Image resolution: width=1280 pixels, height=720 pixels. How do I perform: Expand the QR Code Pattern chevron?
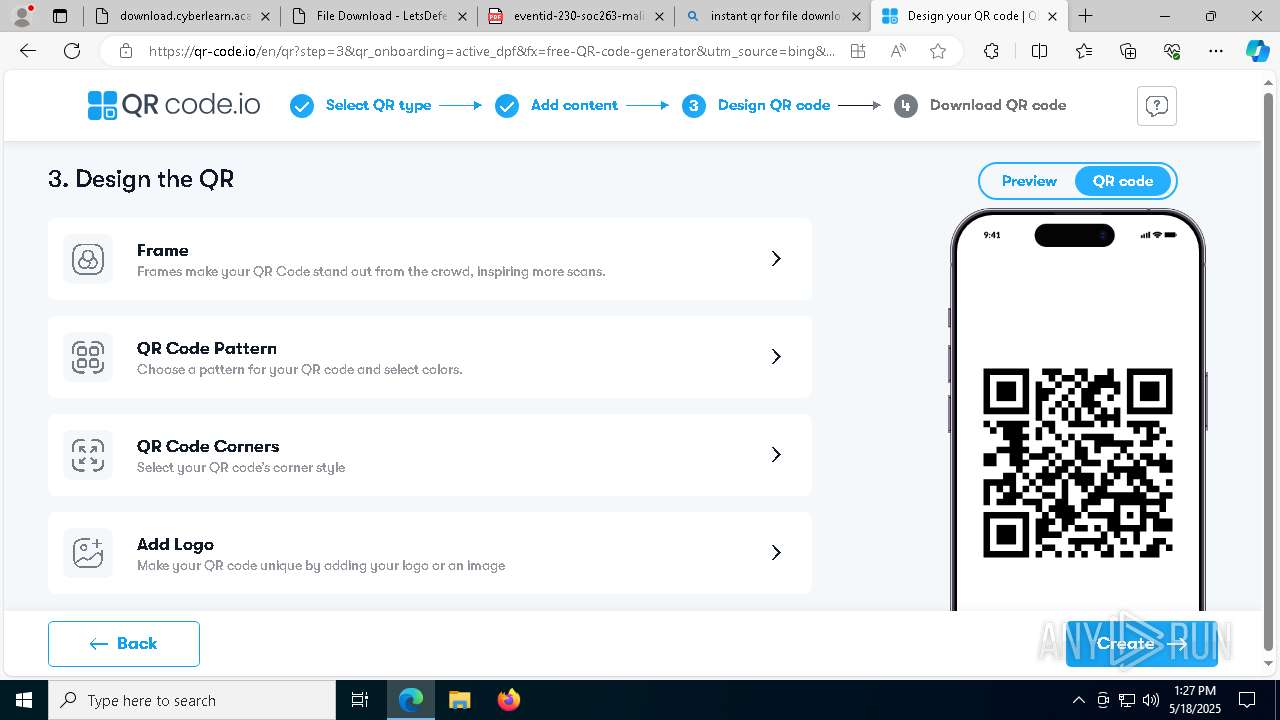(776, 357)
